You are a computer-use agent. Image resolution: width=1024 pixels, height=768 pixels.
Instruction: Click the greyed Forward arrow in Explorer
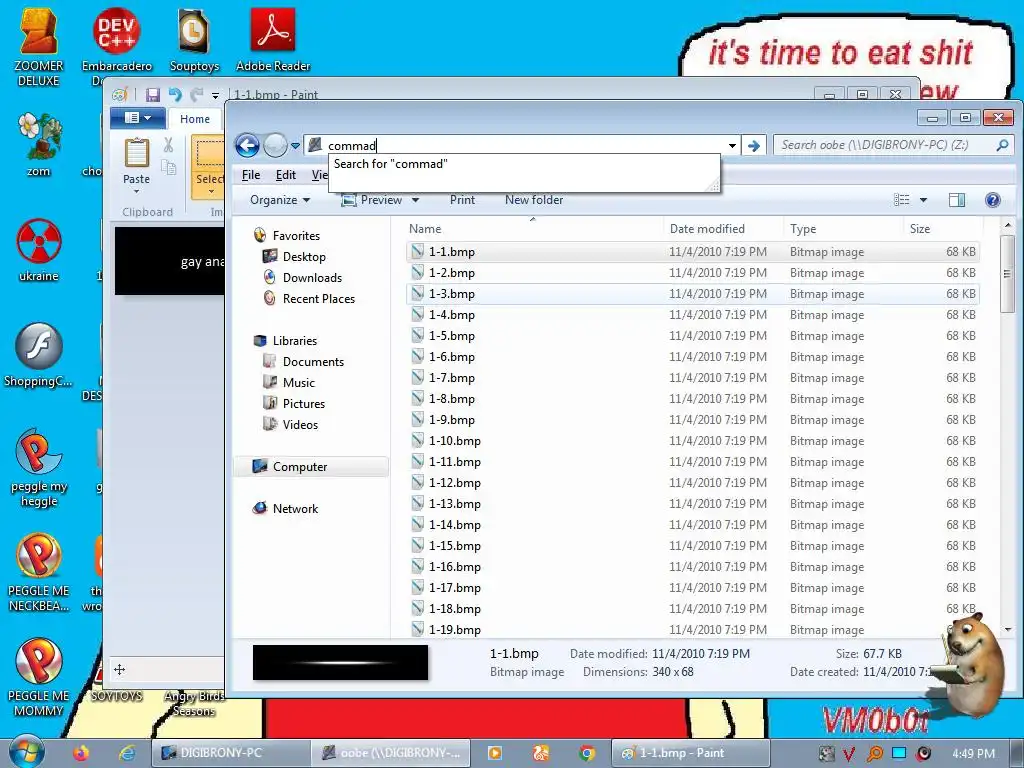point(275,145)
